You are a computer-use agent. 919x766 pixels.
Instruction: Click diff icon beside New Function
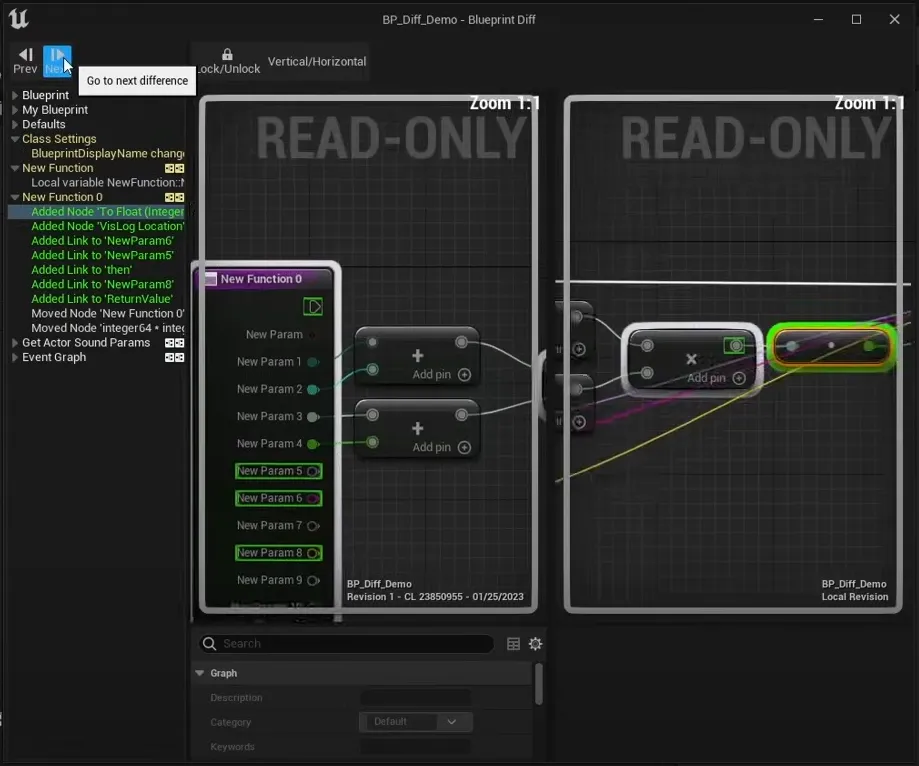(x=174, y=168)
